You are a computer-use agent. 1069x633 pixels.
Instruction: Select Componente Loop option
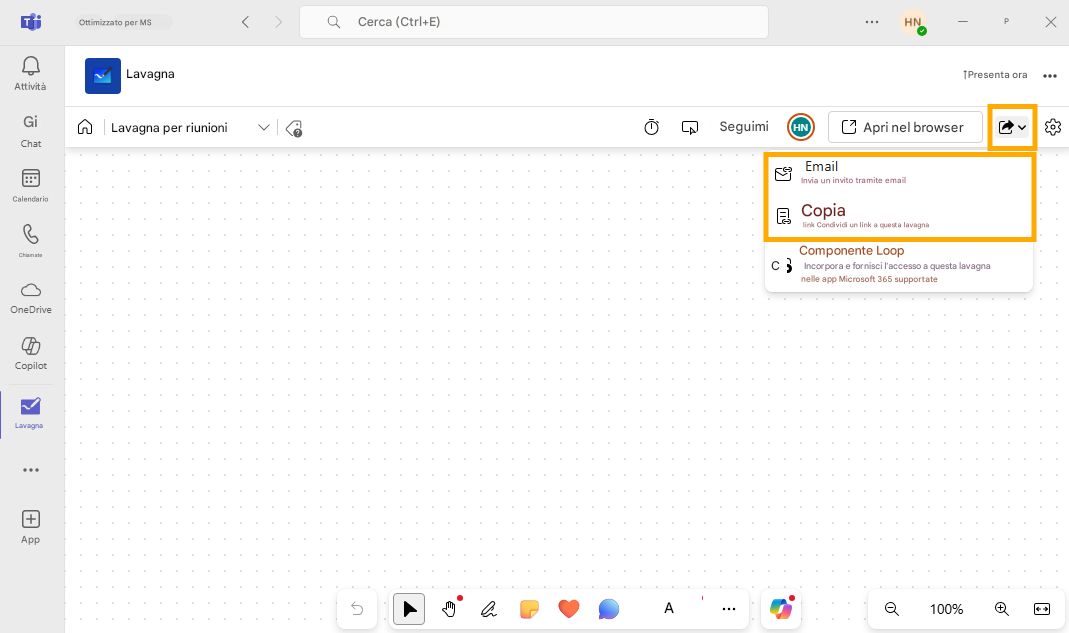899,265
